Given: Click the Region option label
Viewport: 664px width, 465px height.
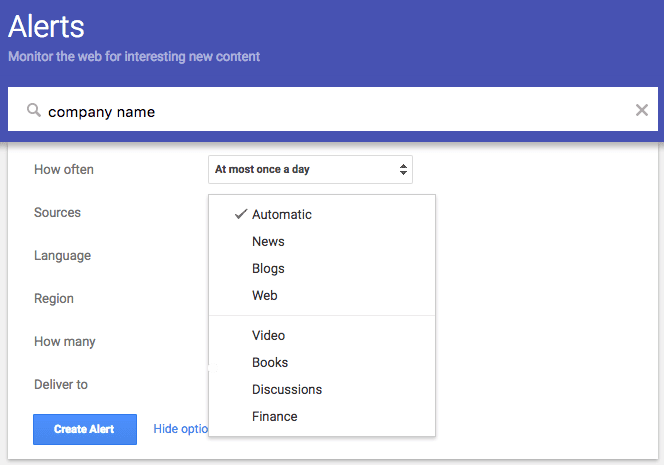Looking at the screenshot, I should [x=54, y=298].
